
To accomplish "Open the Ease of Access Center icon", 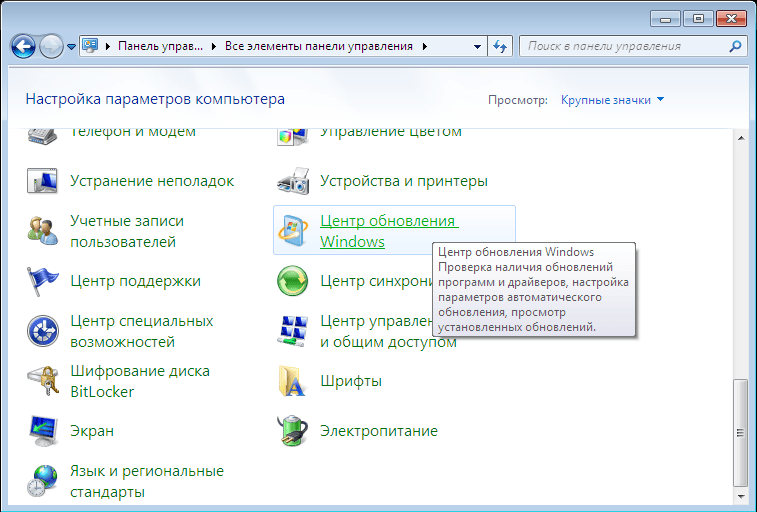I will point(42,331).
